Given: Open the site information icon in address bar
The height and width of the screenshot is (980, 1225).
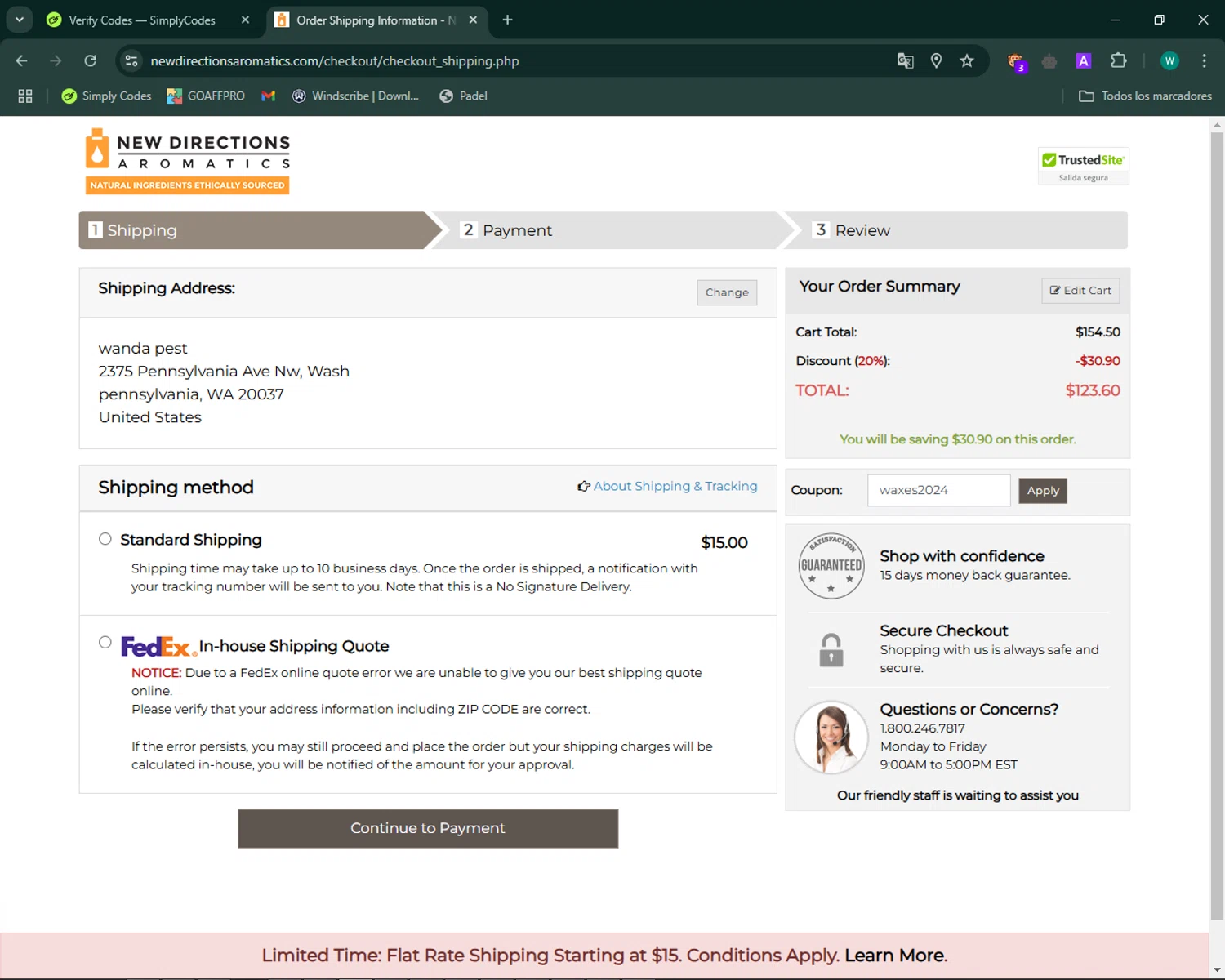Looking at the screenshot, I should click(131, 60).
